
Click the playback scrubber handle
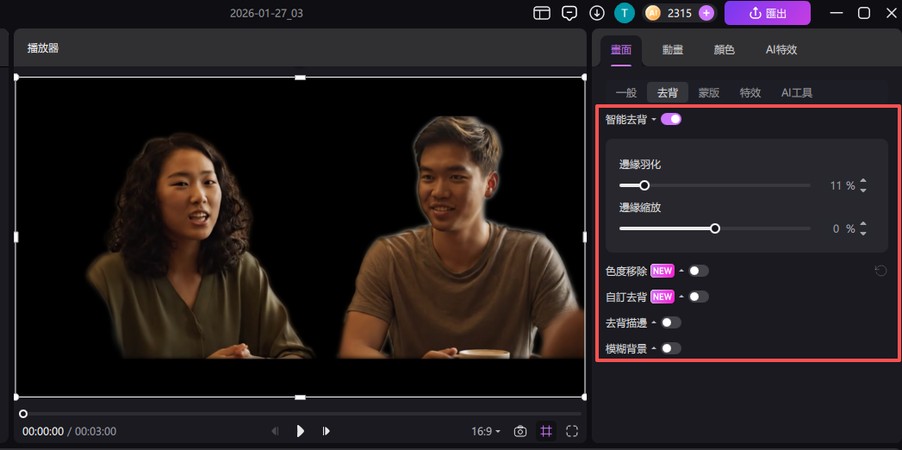tap(23, 414)
